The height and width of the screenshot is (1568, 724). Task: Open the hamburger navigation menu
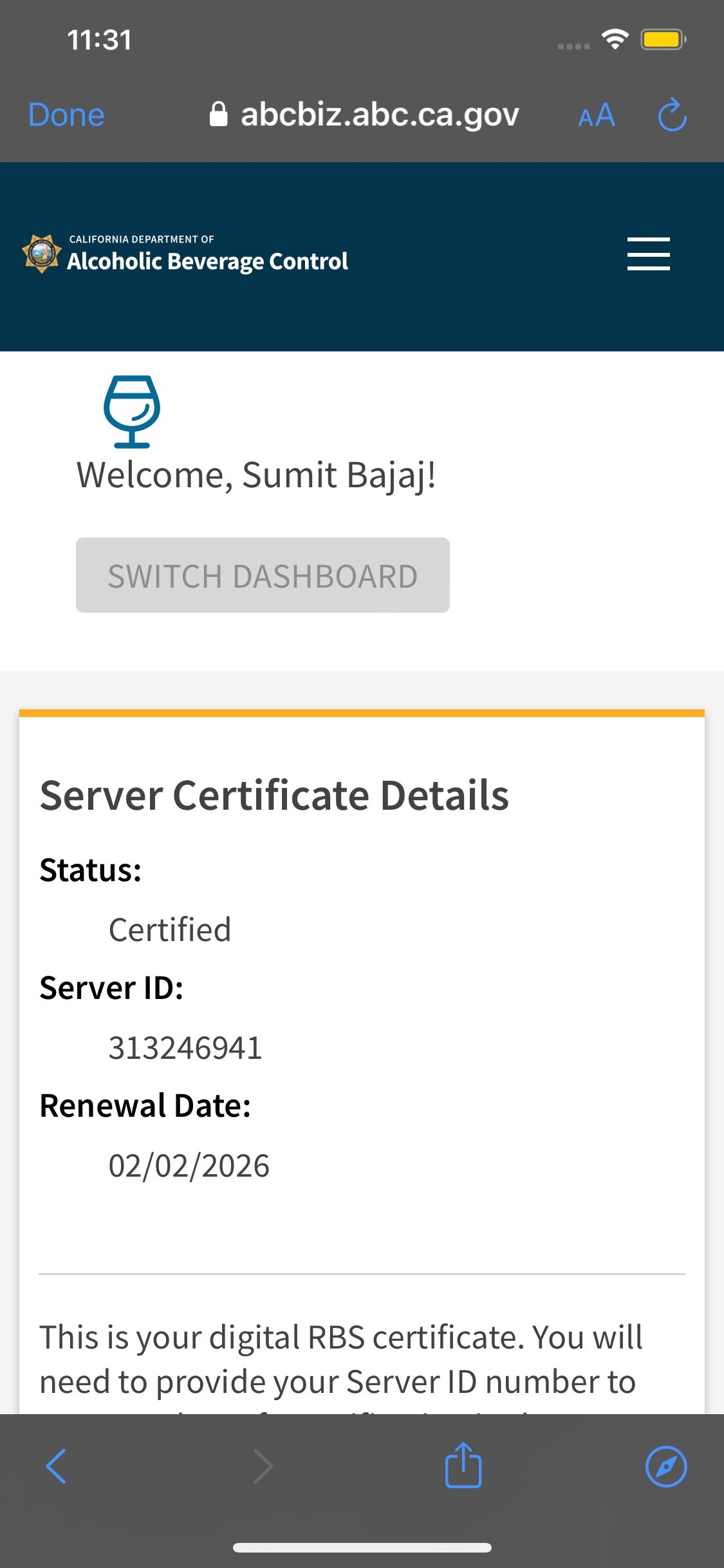(648, 254)
